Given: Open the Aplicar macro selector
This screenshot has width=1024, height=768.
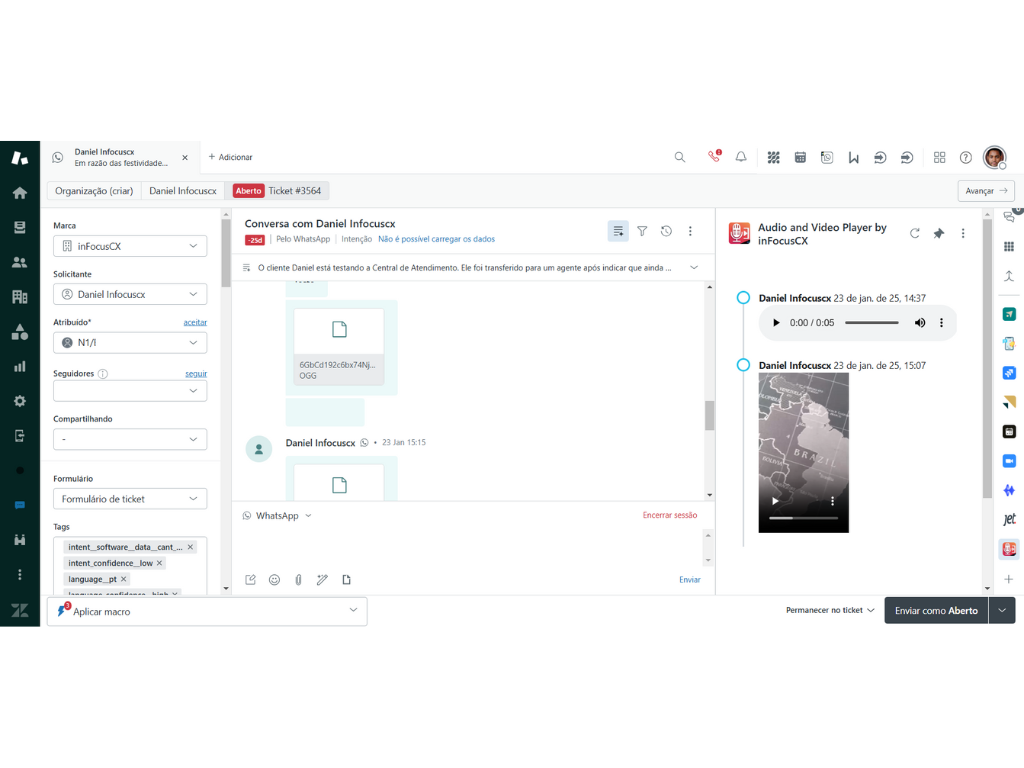Looking at the screenshot, I should (207, 610).
